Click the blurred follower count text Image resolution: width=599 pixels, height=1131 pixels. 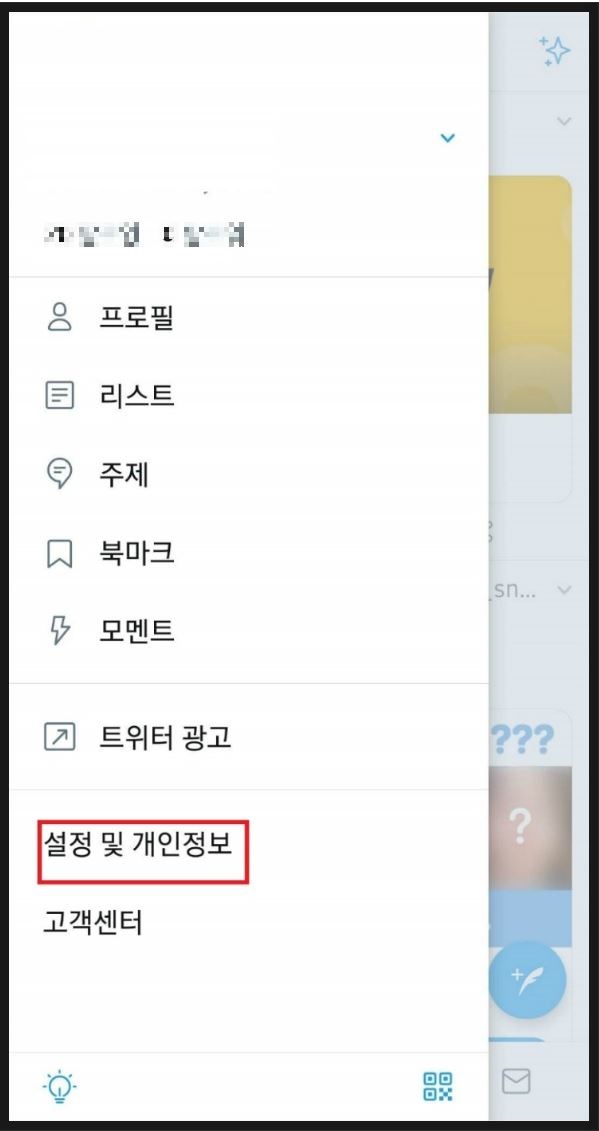pyautogui.click(x=143, y=235)
